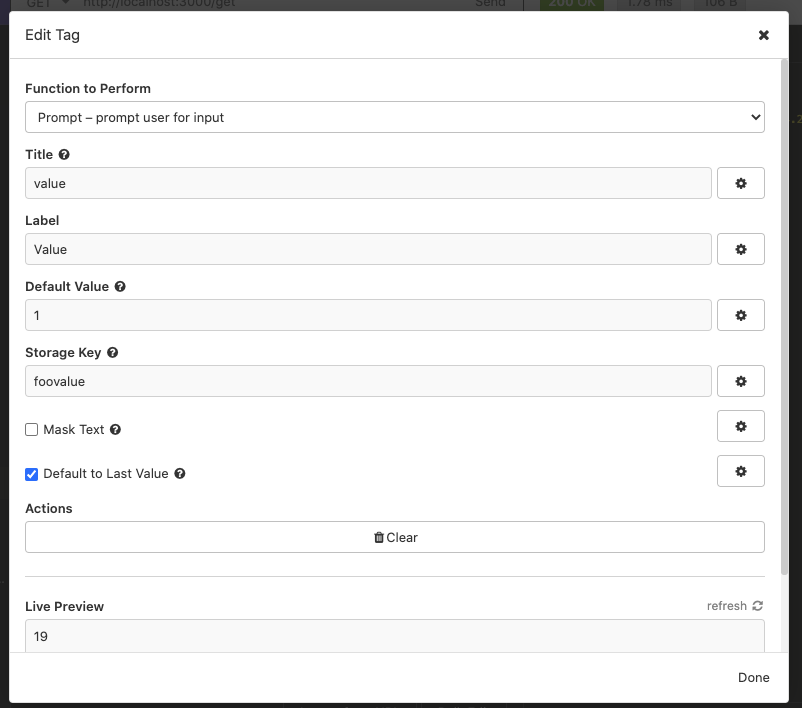The image size is (802, 708).
Task: Open the Function to Perform dropdown
Action: (x=394, y=117)
